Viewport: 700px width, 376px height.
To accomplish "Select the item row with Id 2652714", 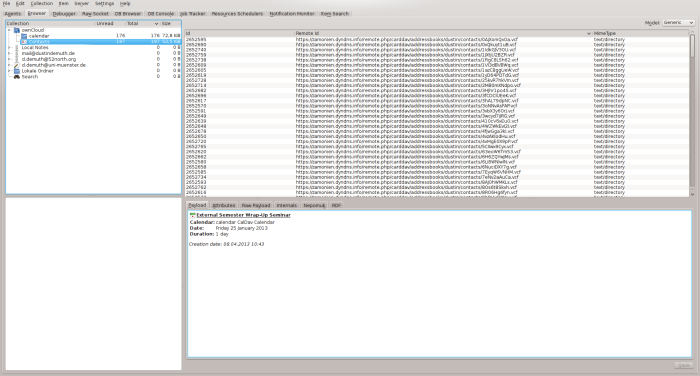I will coord(437,85).
